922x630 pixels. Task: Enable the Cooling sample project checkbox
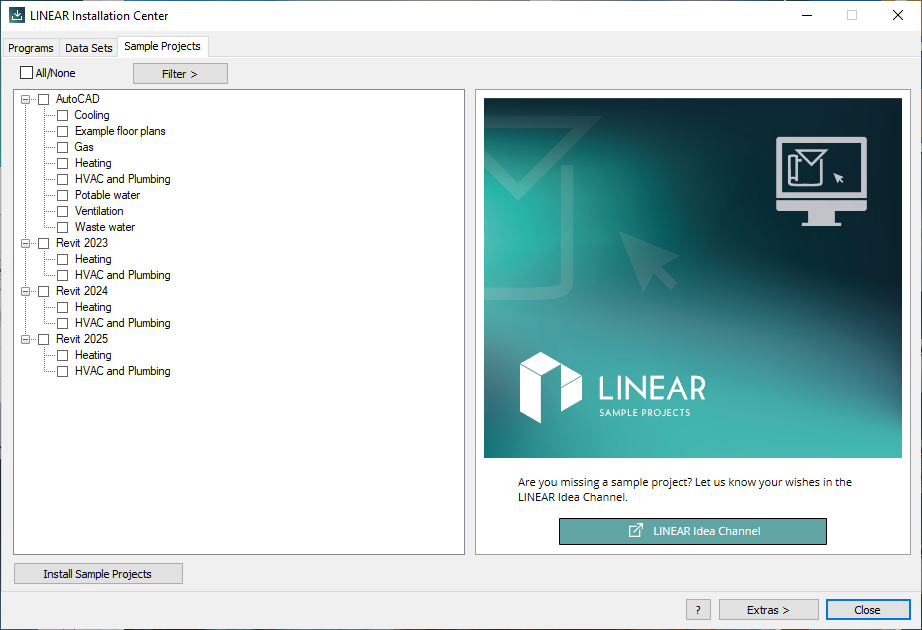[x=62, y=115]
